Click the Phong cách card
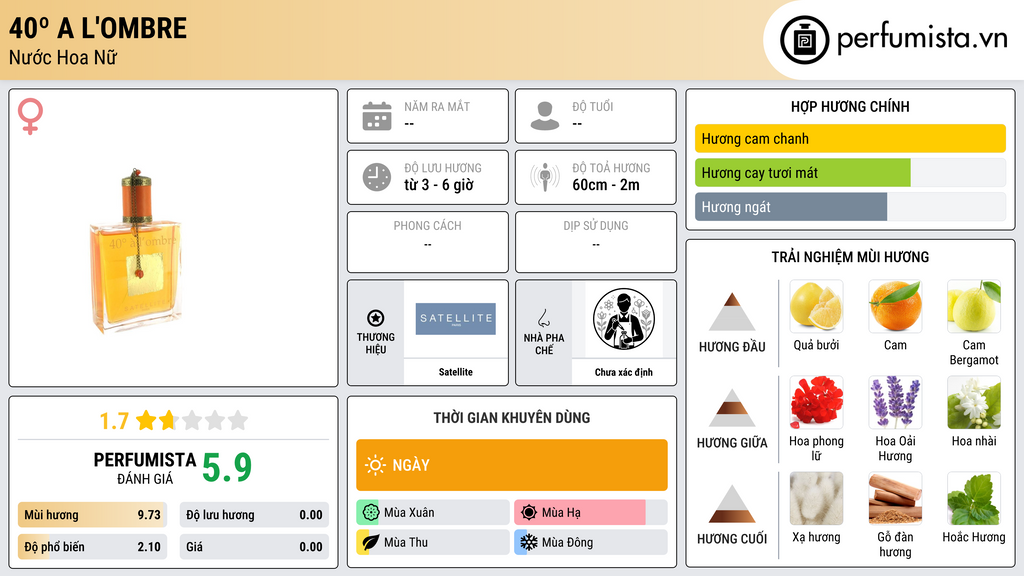The image size is (1024, 576). pyautogui.click(x=428, y=242)
